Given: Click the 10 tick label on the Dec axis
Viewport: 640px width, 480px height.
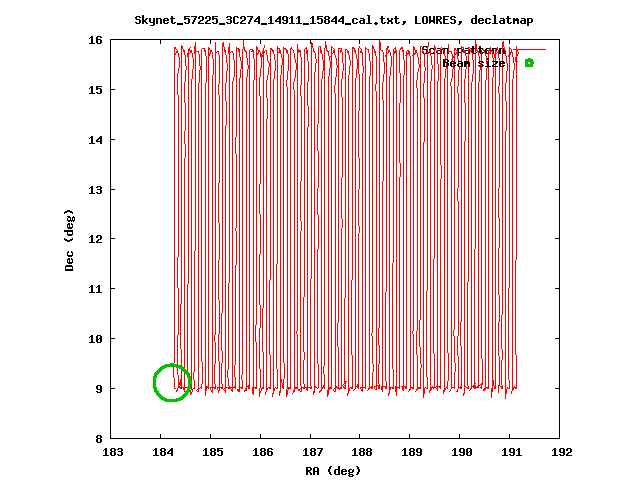Looking at the screenshot, I should point(95,339).
